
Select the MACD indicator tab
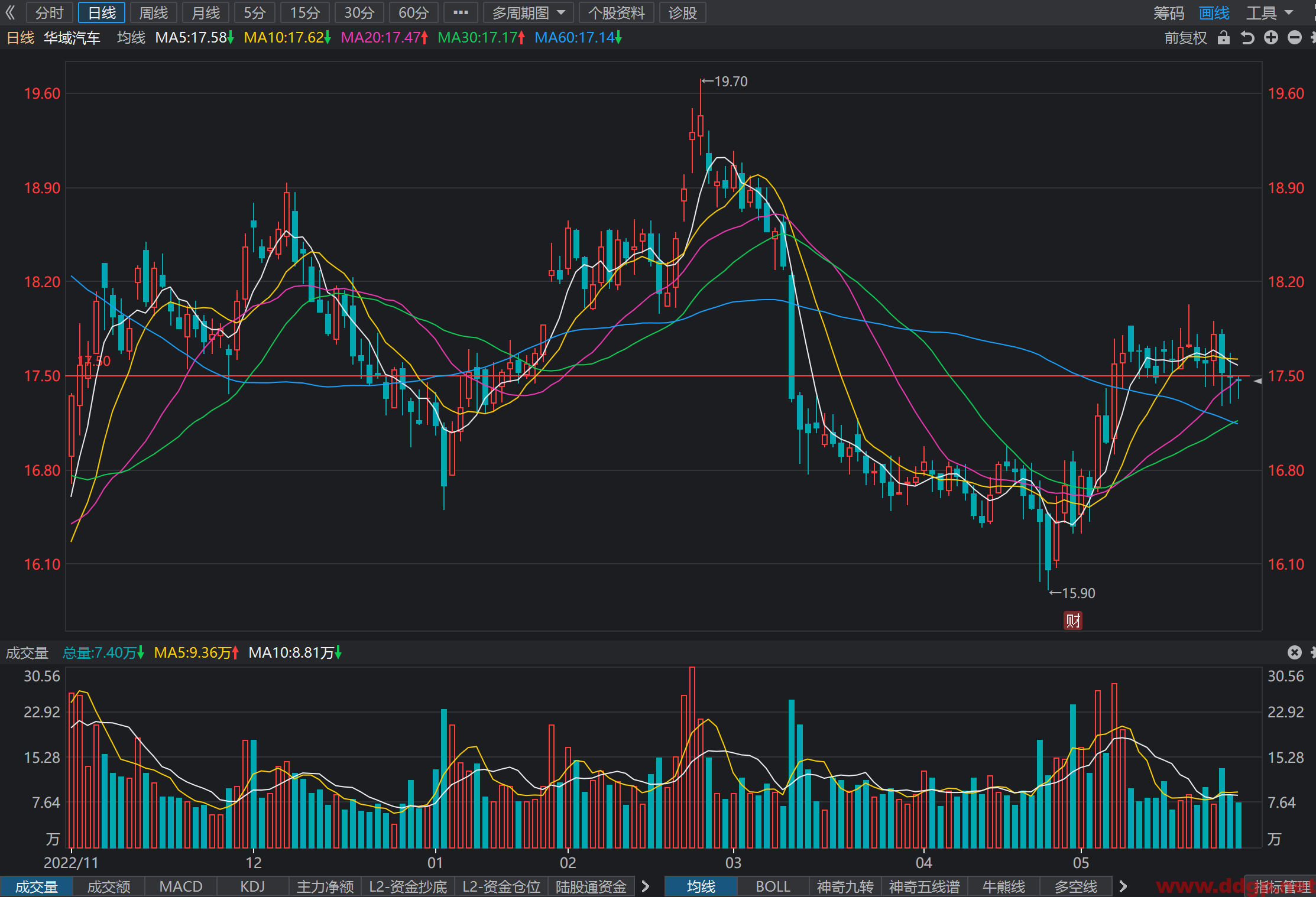pyautogui.click(x=181, y=886)
